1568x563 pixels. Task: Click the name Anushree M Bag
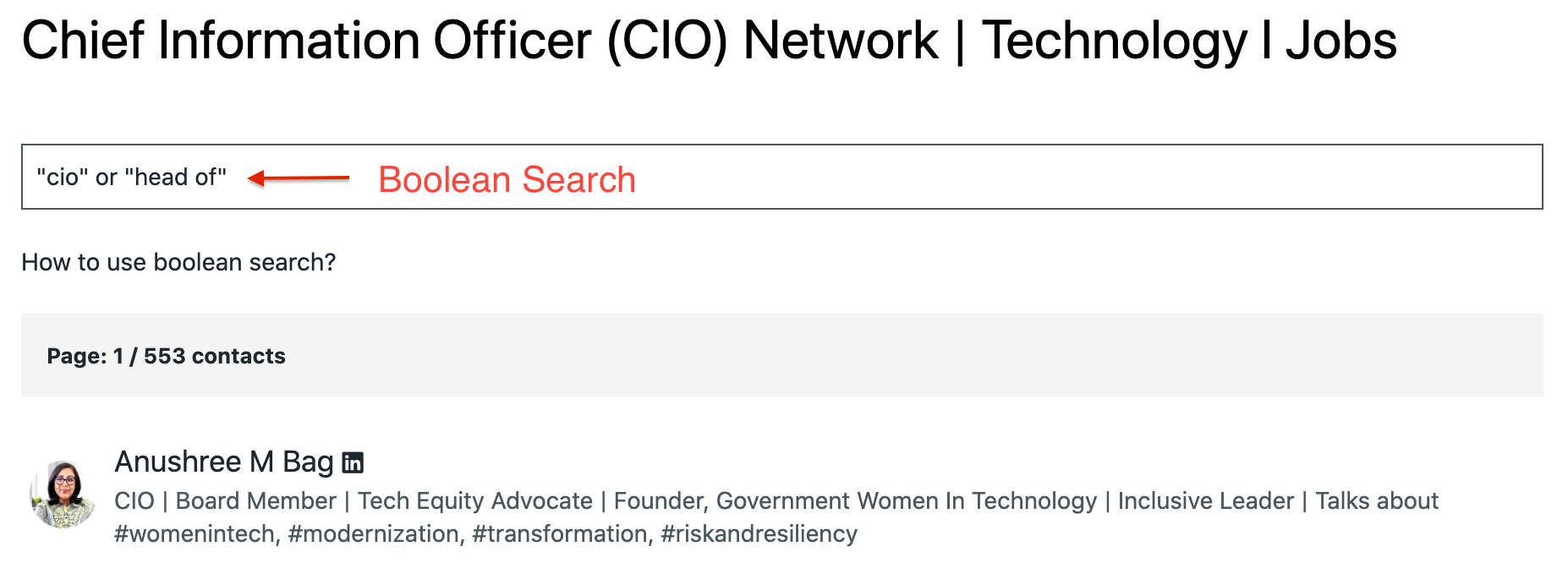pos(224,462)
